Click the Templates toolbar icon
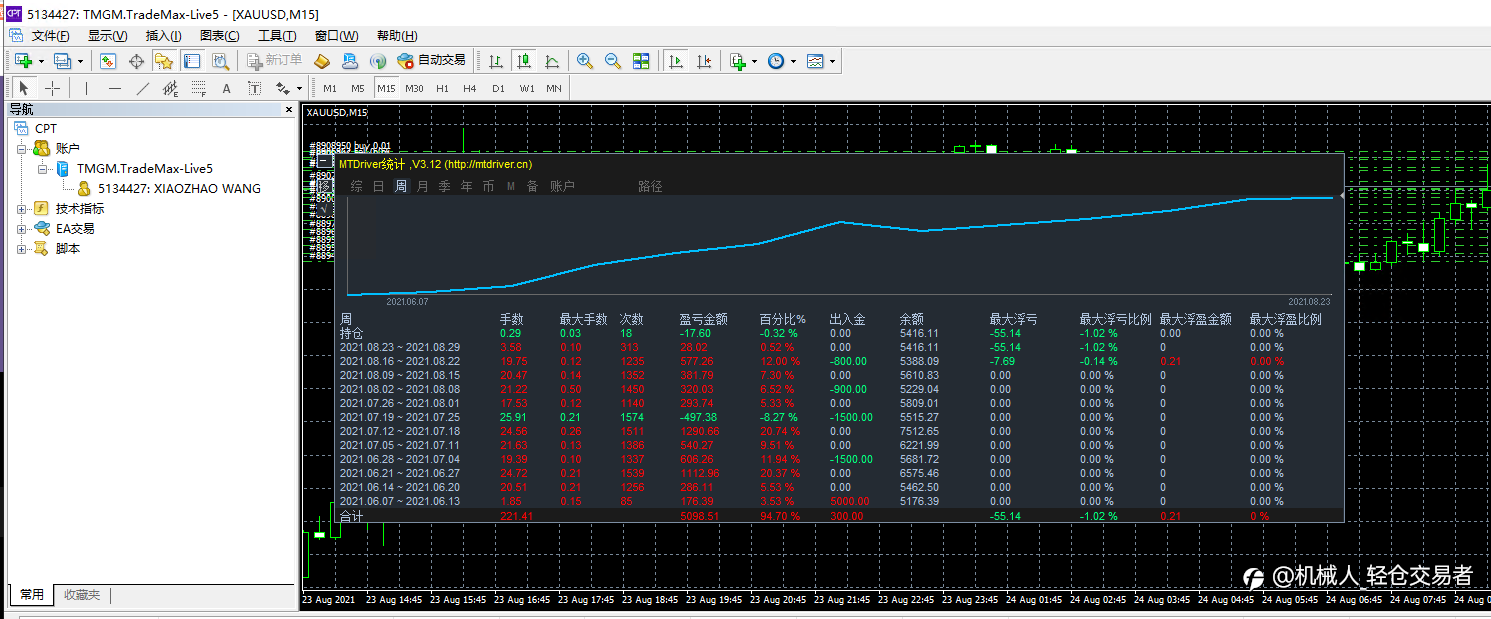The image size is (1491, 619). 816,61
